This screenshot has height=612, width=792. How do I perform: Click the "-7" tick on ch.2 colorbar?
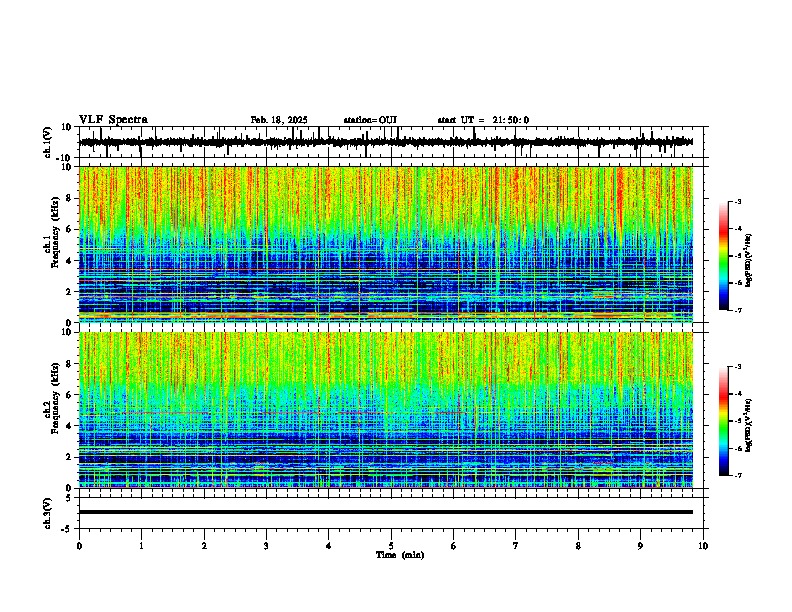(738, 476)
